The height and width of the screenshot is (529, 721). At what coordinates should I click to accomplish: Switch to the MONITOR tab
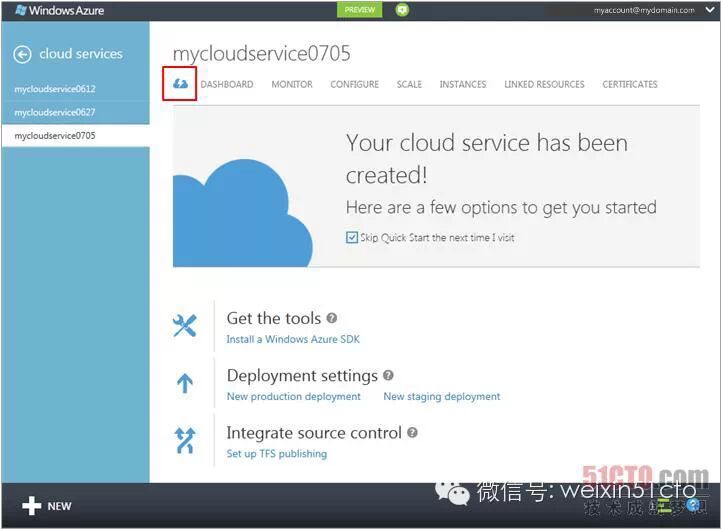(x=292, y=84)
